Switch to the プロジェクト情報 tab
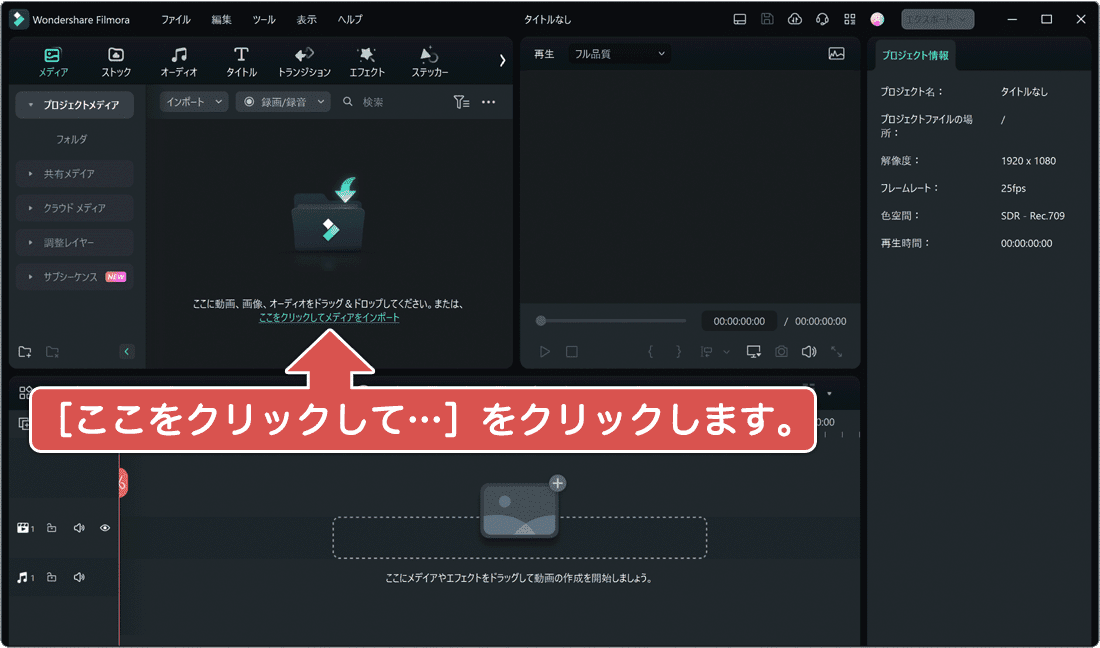1100x648 pixels. pos(914,55)
